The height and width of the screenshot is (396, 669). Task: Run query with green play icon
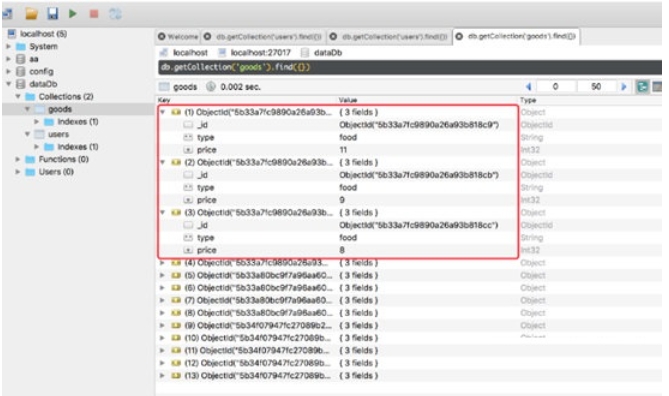point(73,14)
